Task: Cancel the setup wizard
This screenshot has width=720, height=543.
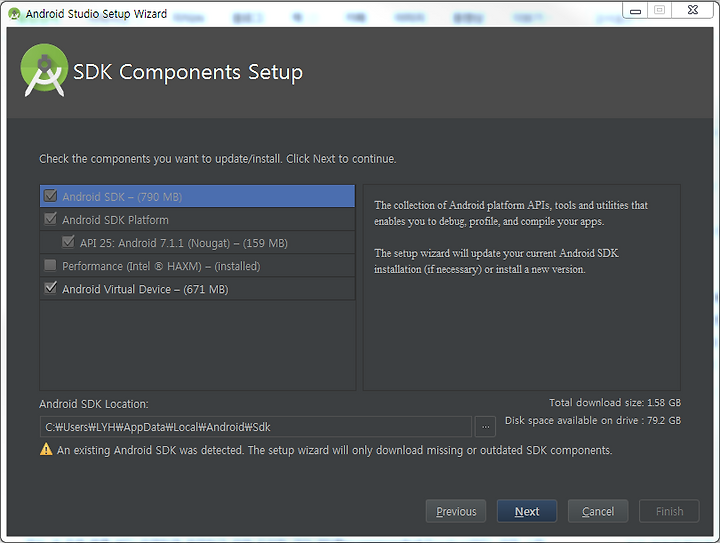Action: (598, 511)
